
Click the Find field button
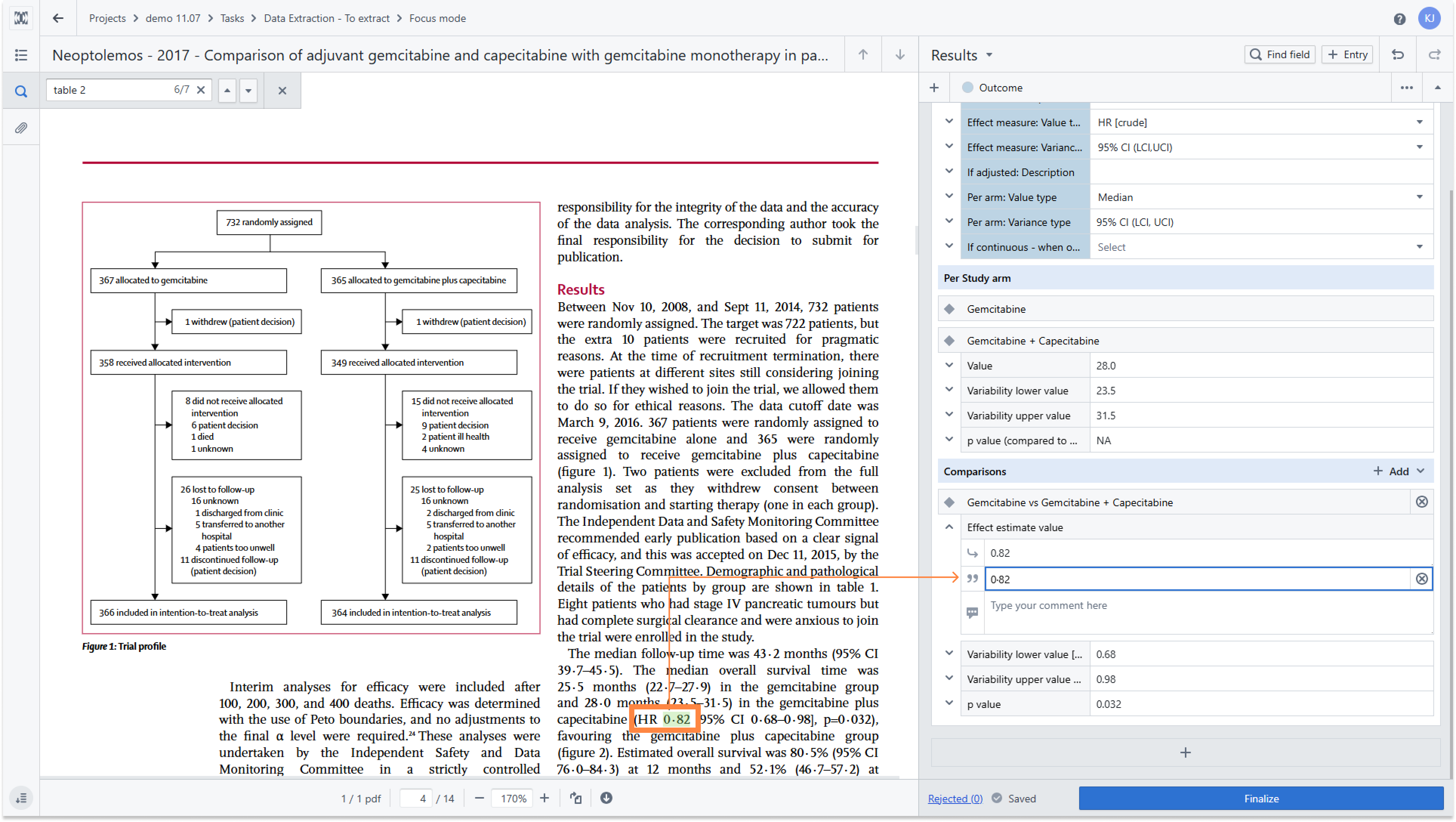(1280, 54)
